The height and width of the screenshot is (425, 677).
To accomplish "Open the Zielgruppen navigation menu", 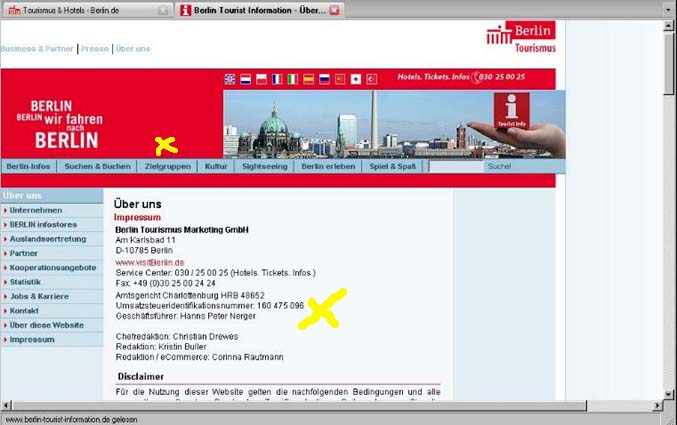I will pos(167,166).
